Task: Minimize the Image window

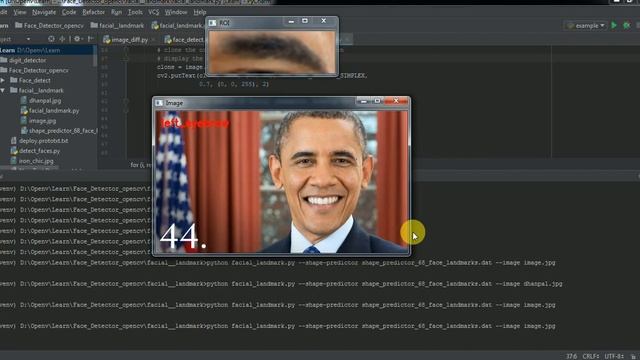Action: (x=363, y=101)
